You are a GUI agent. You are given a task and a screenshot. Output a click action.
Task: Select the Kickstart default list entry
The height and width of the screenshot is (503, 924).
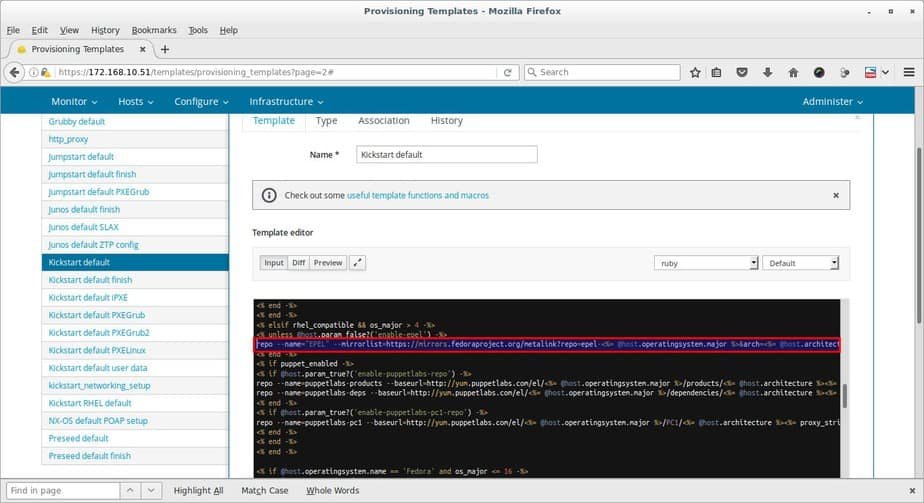click(135, 262)
